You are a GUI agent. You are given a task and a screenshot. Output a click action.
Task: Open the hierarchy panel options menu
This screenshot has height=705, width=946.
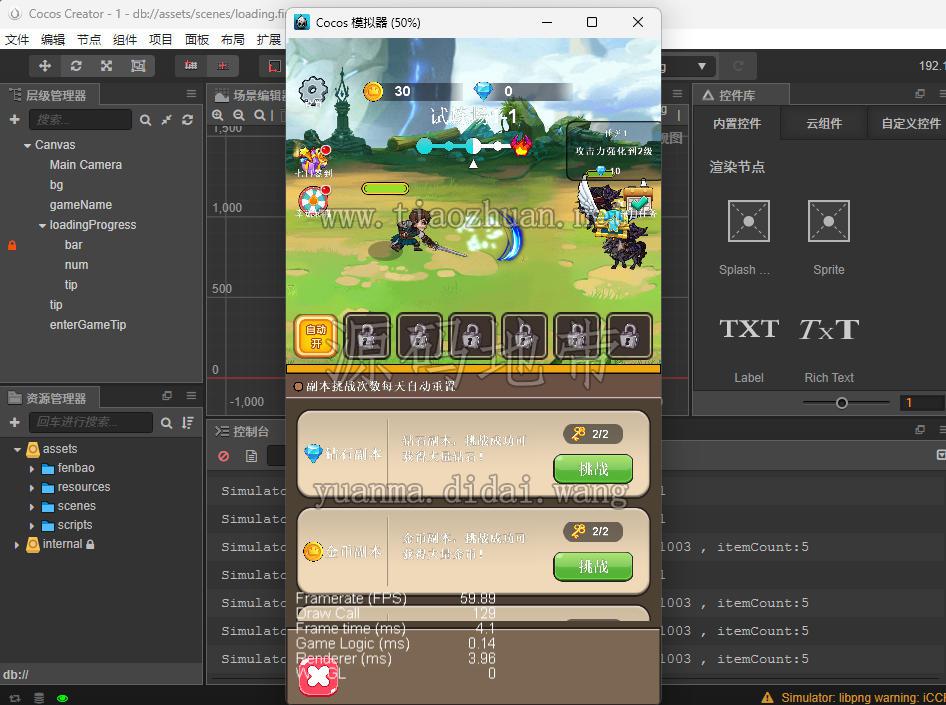tap(191, 94)
